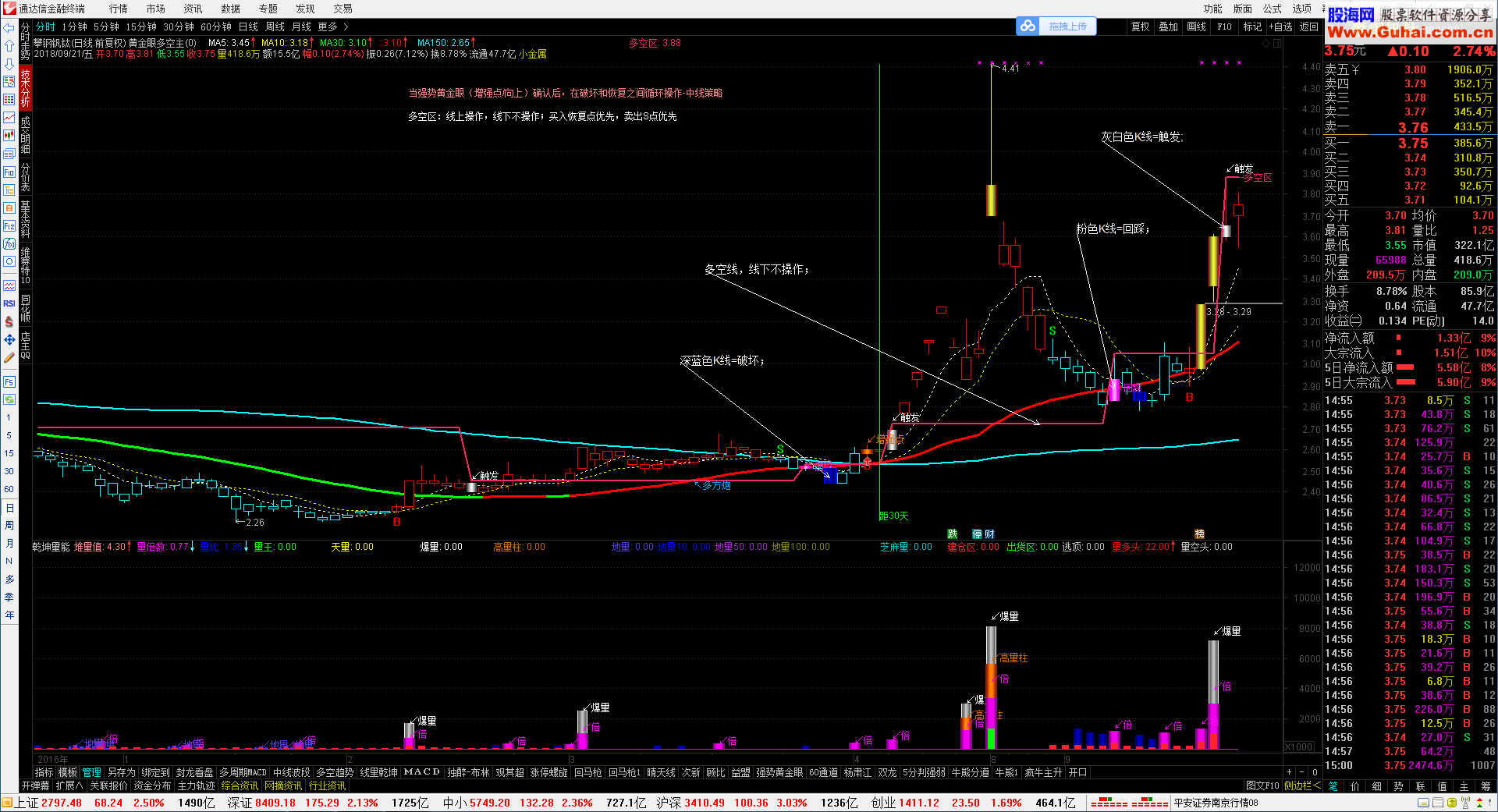Toggle the split-panel layout icon at chart top-right

click(1277, 43)
